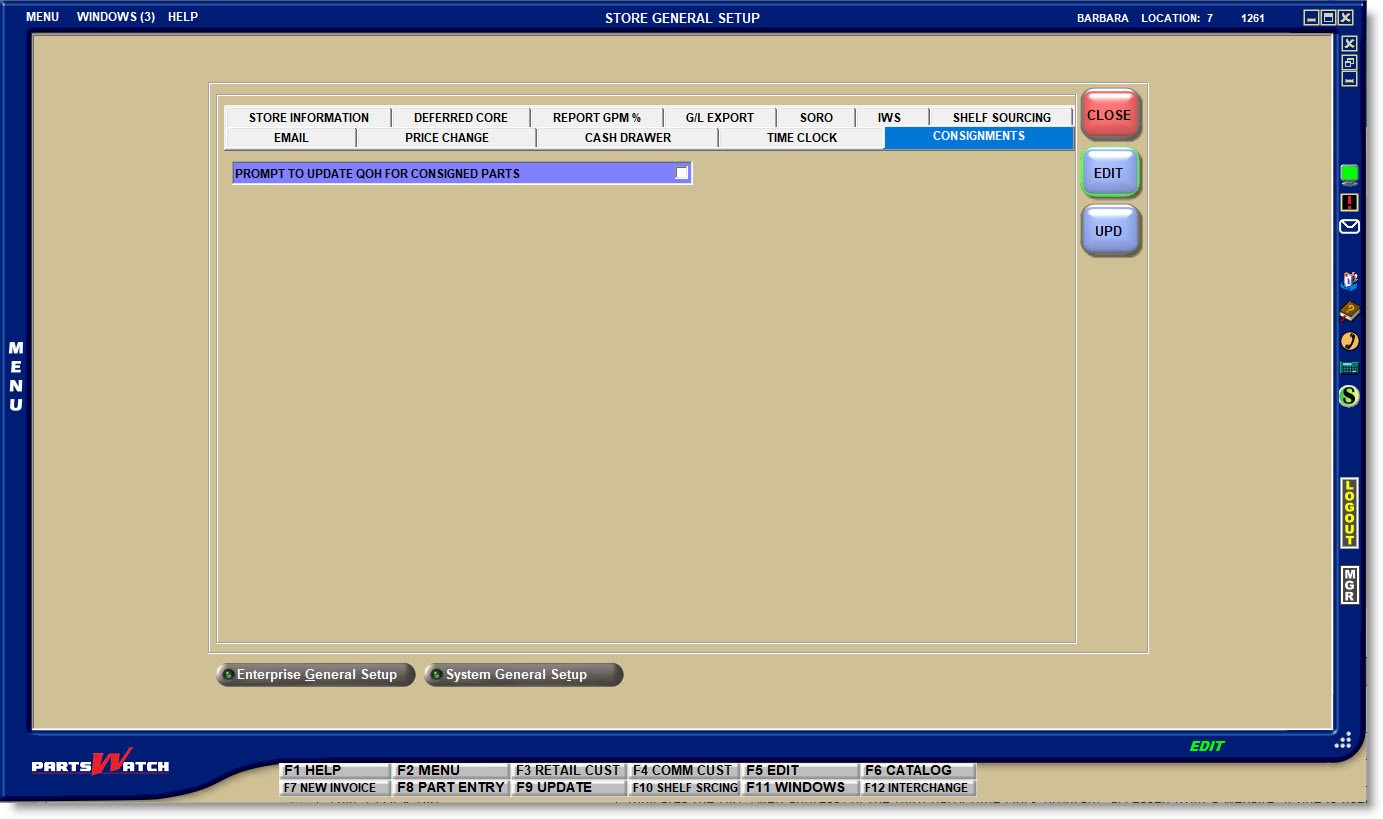Image resolution: width=1383 pixels, height=819 pixels.
Task: Toggle Prompt to Update QOH checkbox
Action: tap(681, 173)
